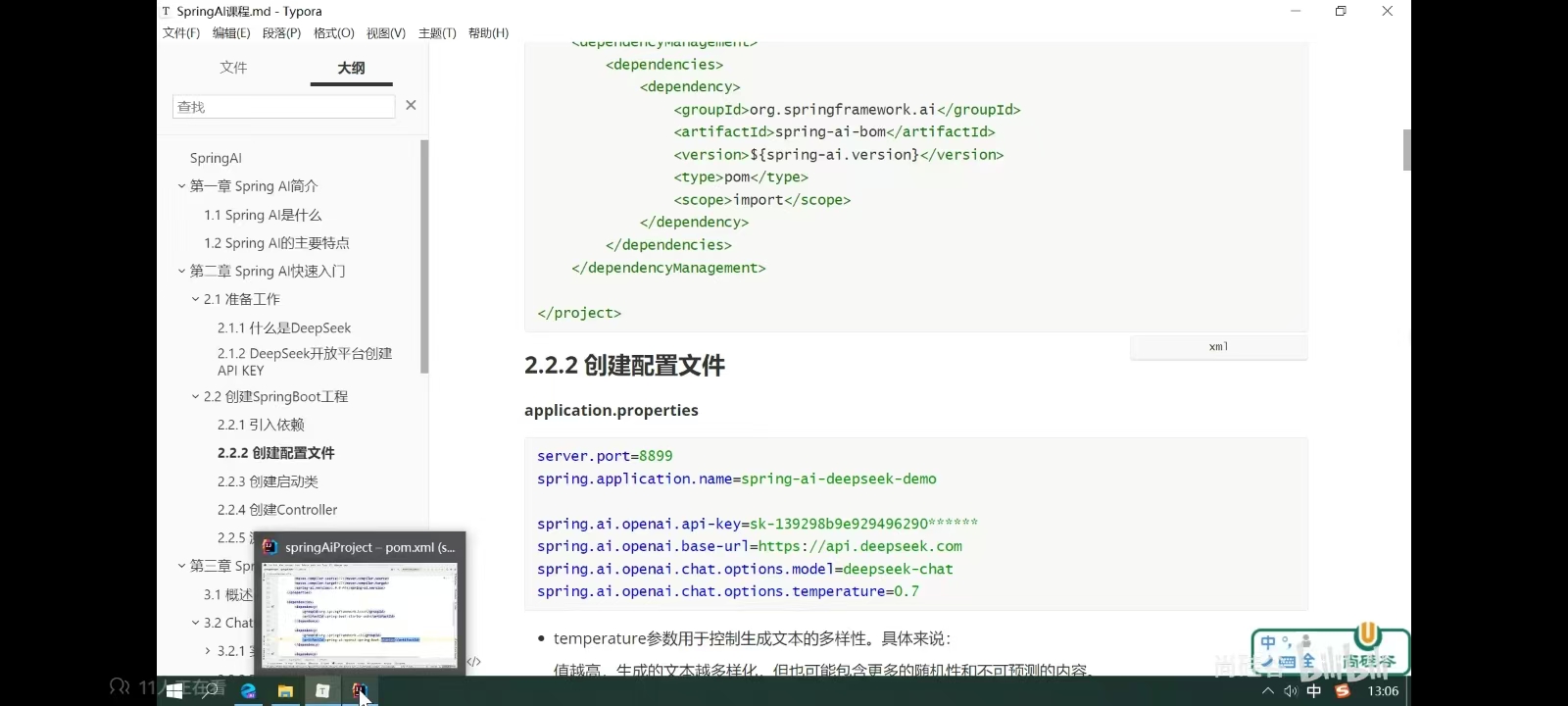Jump to 1.1 Spring AI是什么
Image resolution: width=1568 pixels, height=706 pixels.
pos(263,215)
